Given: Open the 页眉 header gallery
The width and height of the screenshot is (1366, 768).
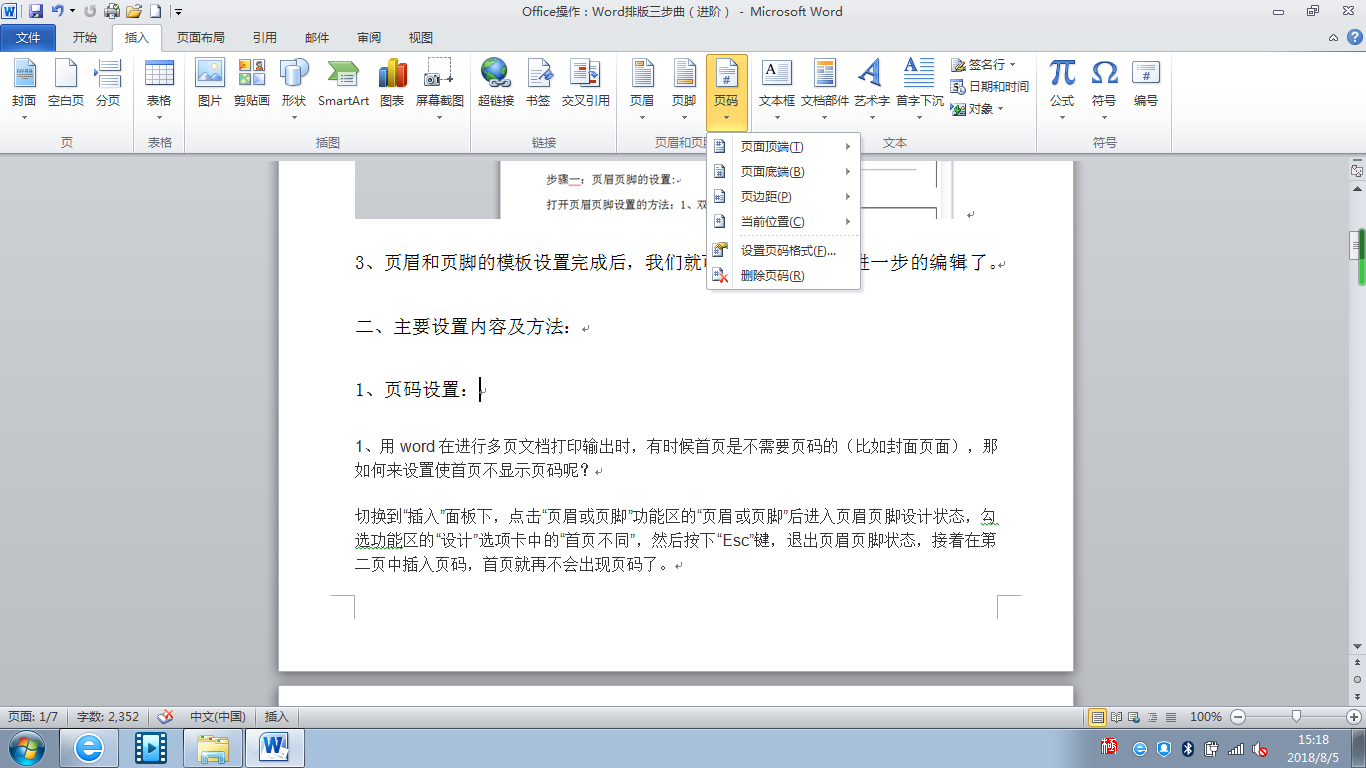Looking at the screenshot, I should tap(642, 90).
